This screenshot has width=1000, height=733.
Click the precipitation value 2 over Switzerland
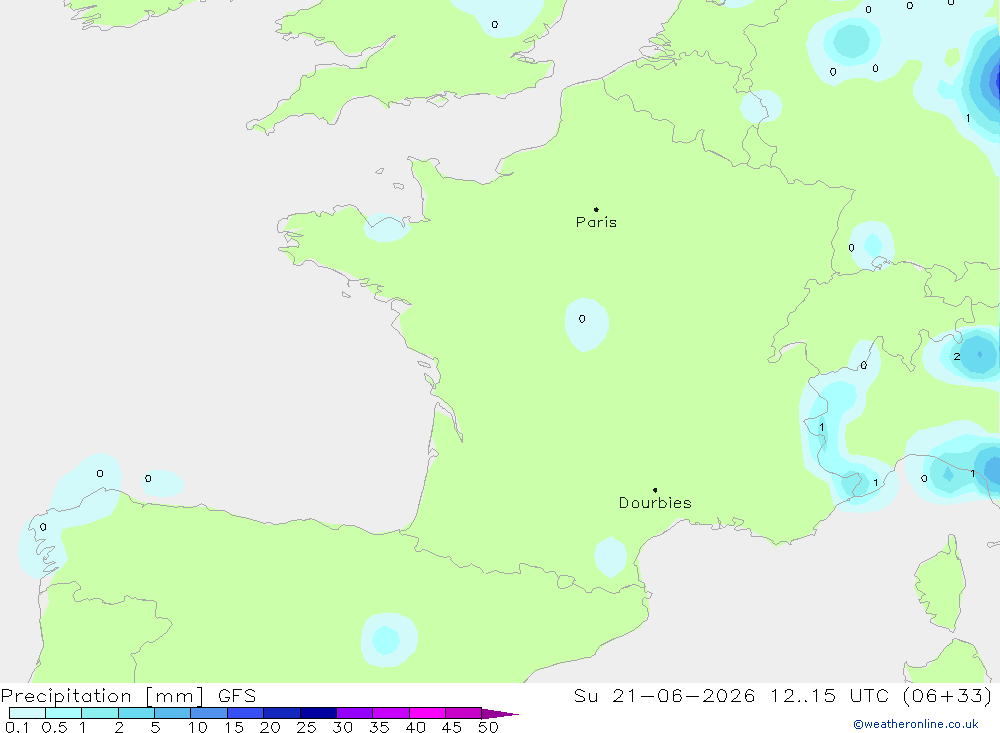957,357
